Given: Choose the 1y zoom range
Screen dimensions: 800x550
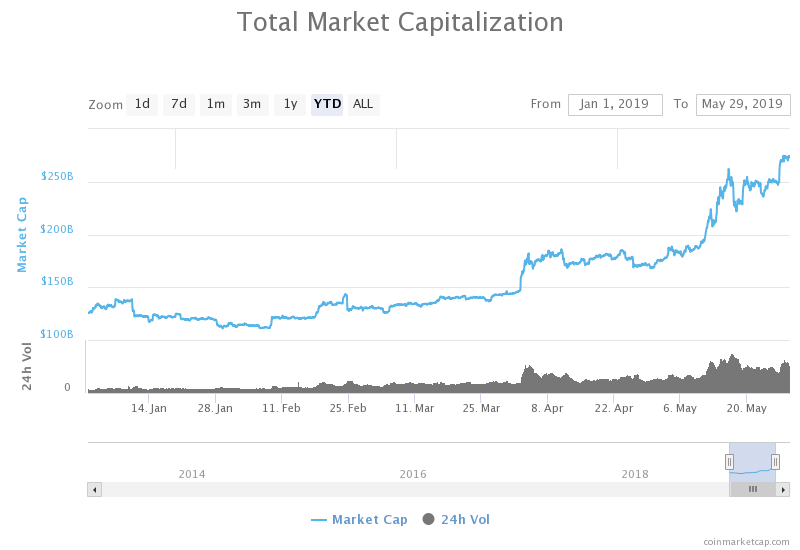Looking at the screenshot, I should tap(289, 104).
